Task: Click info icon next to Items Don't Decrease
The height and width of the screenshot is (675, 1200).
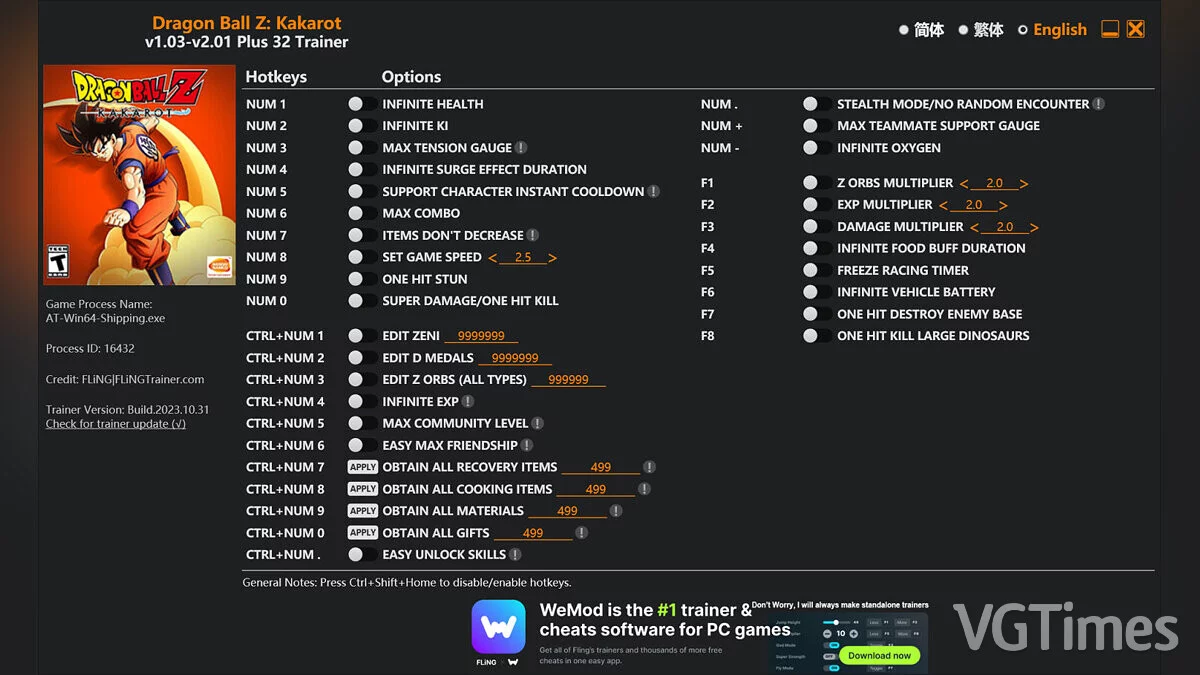Action: pyautogui.click(x=533, y=236)
